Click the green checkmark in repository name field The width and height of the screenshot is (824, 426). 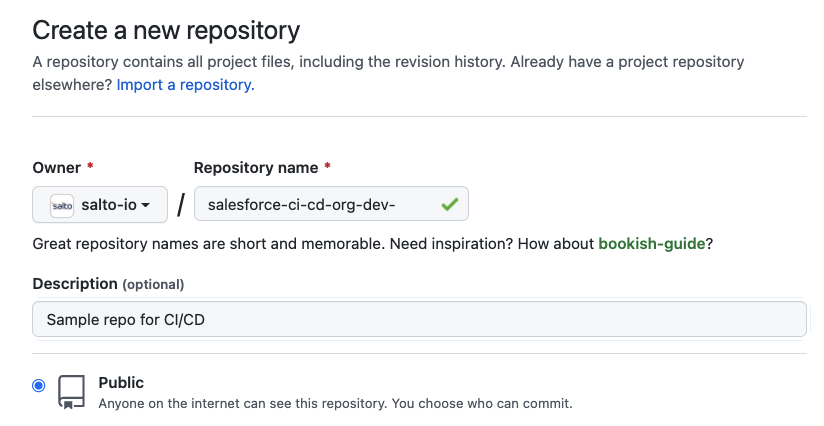click(450, 204)
